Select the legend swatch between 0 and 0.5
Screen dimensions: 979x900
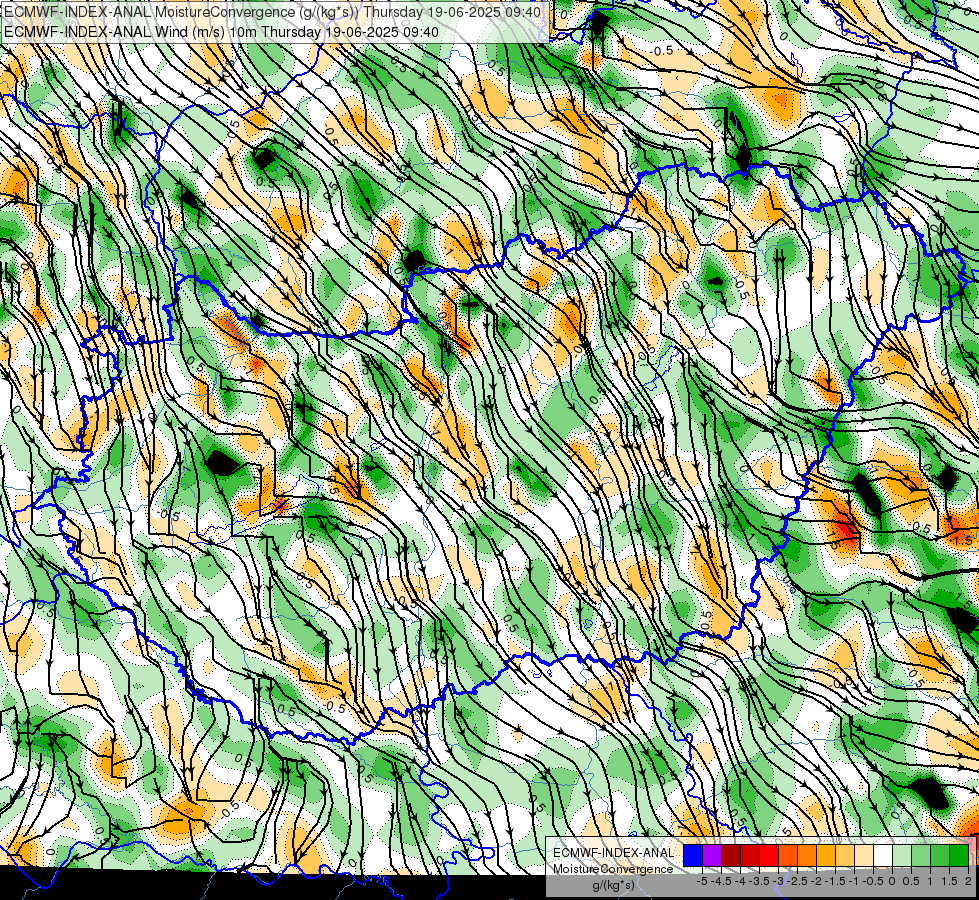902,855
